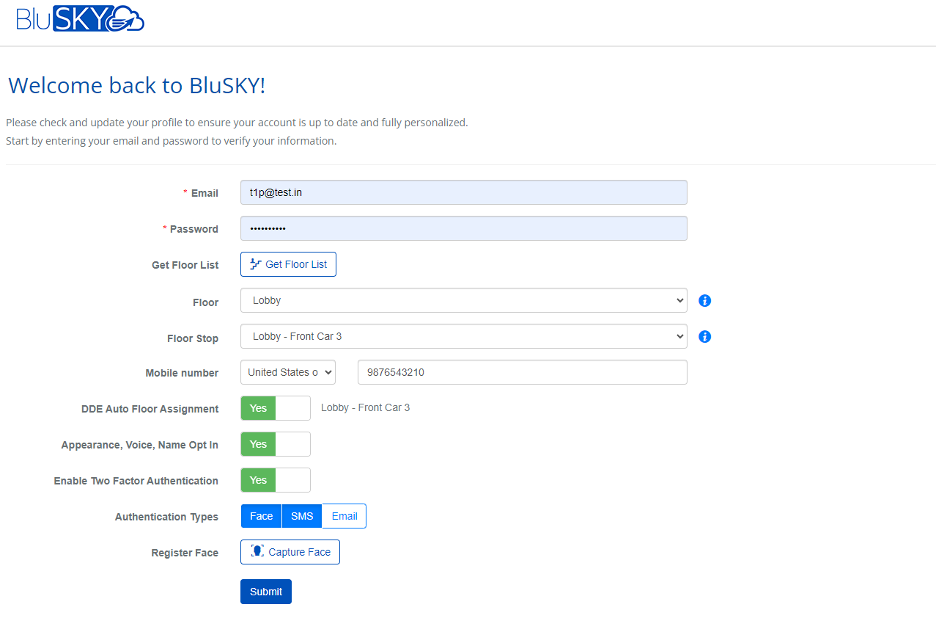Focus the Email input field
The image size is (936, 632).
[463, 192]
